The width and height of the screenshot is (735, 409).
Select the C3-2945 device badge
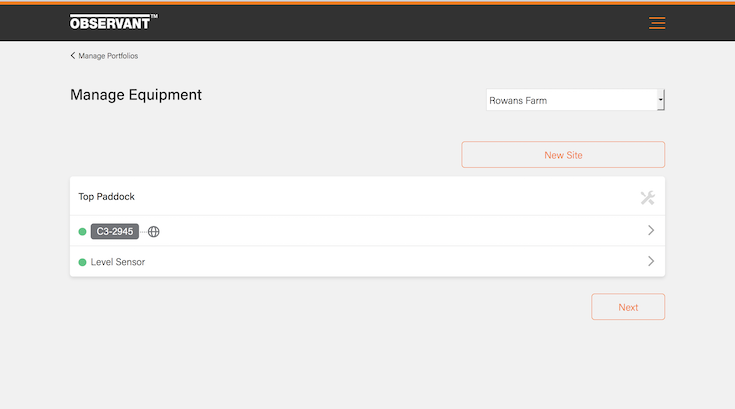[x=114, y=232]
